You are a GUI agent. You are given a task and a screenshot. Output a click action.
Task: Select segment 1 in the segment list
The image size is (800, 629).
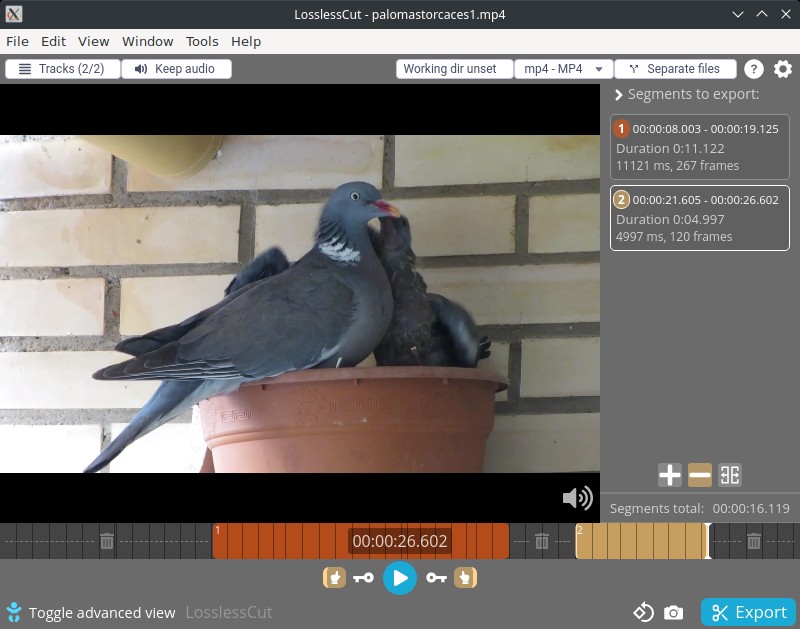point(699,147)
